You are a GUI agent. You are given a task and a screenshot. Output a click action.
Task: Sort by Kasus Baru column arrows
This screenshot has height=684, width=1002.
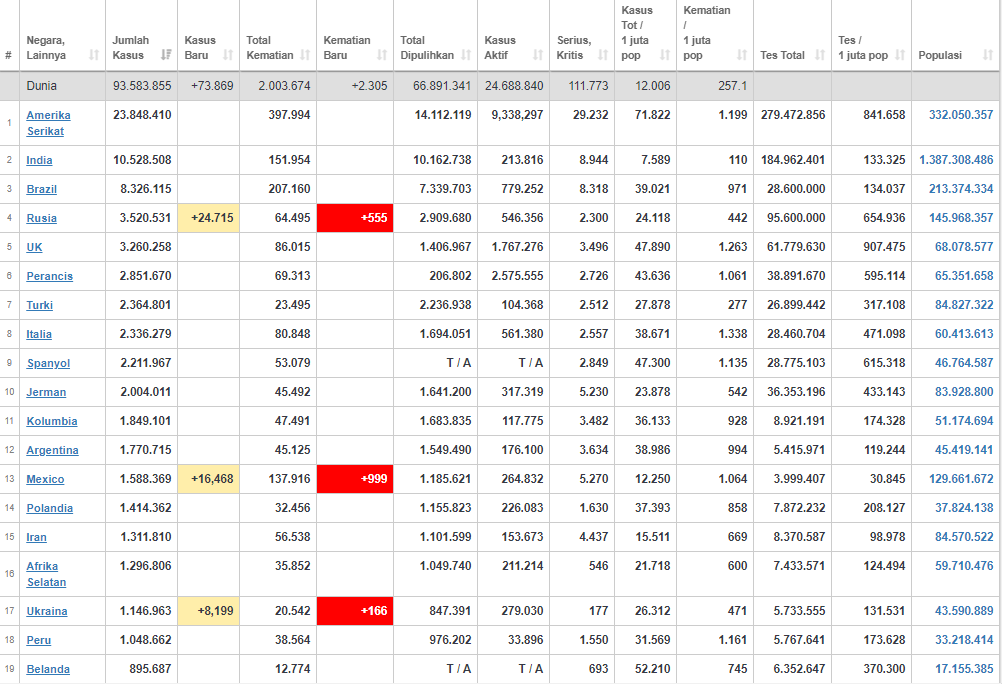[x=228, y=55]
